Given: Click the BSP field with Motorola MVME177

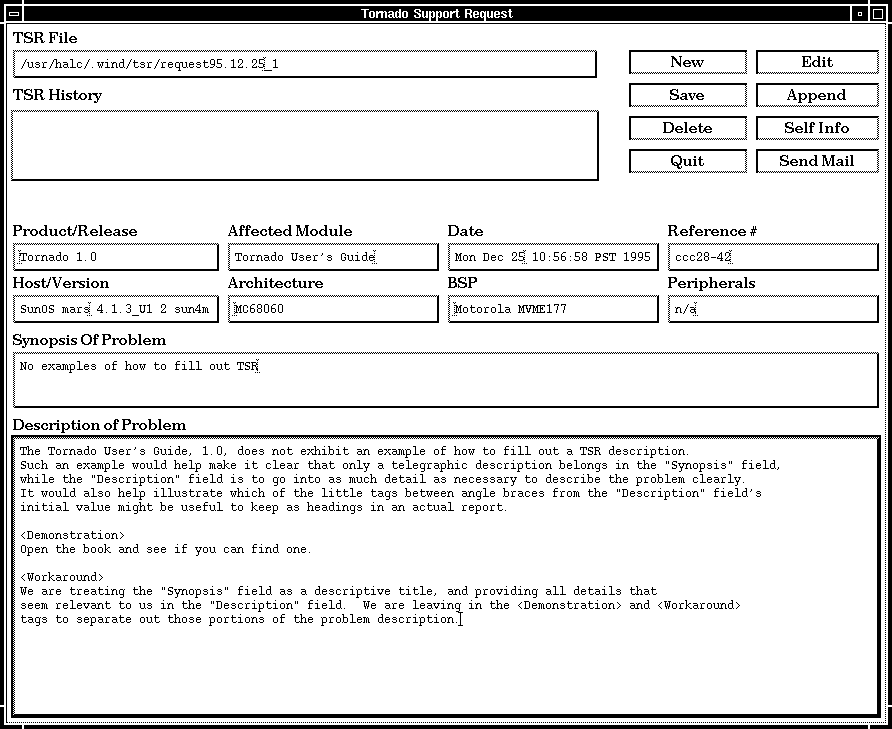Looking at the screenshot, I should [553, 309].
